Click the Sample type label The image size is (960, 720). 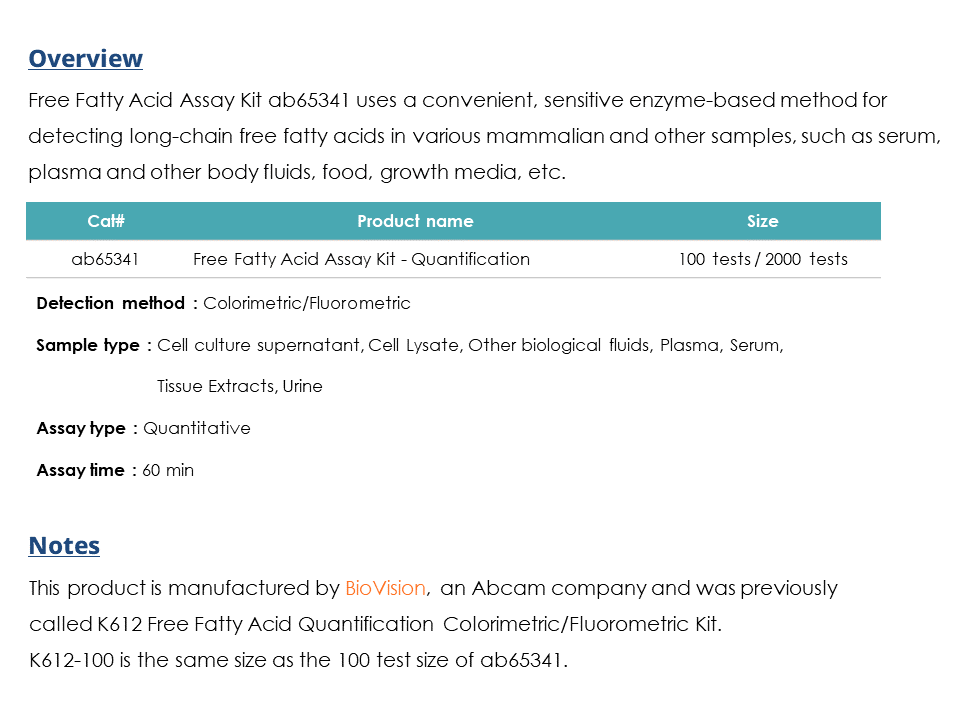coord(88,345)
